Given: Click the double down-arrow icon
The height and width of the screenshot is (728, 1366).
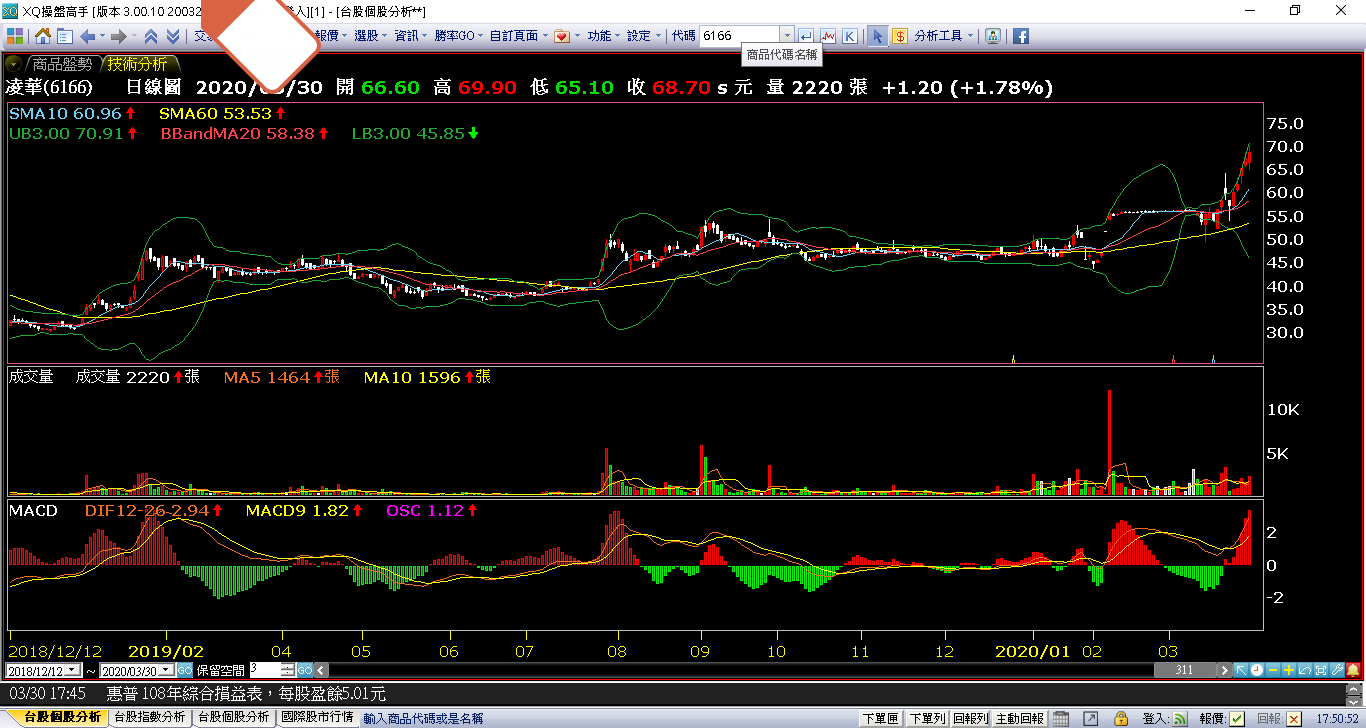Looking at the screenshot, I should [x=173, y=36].
